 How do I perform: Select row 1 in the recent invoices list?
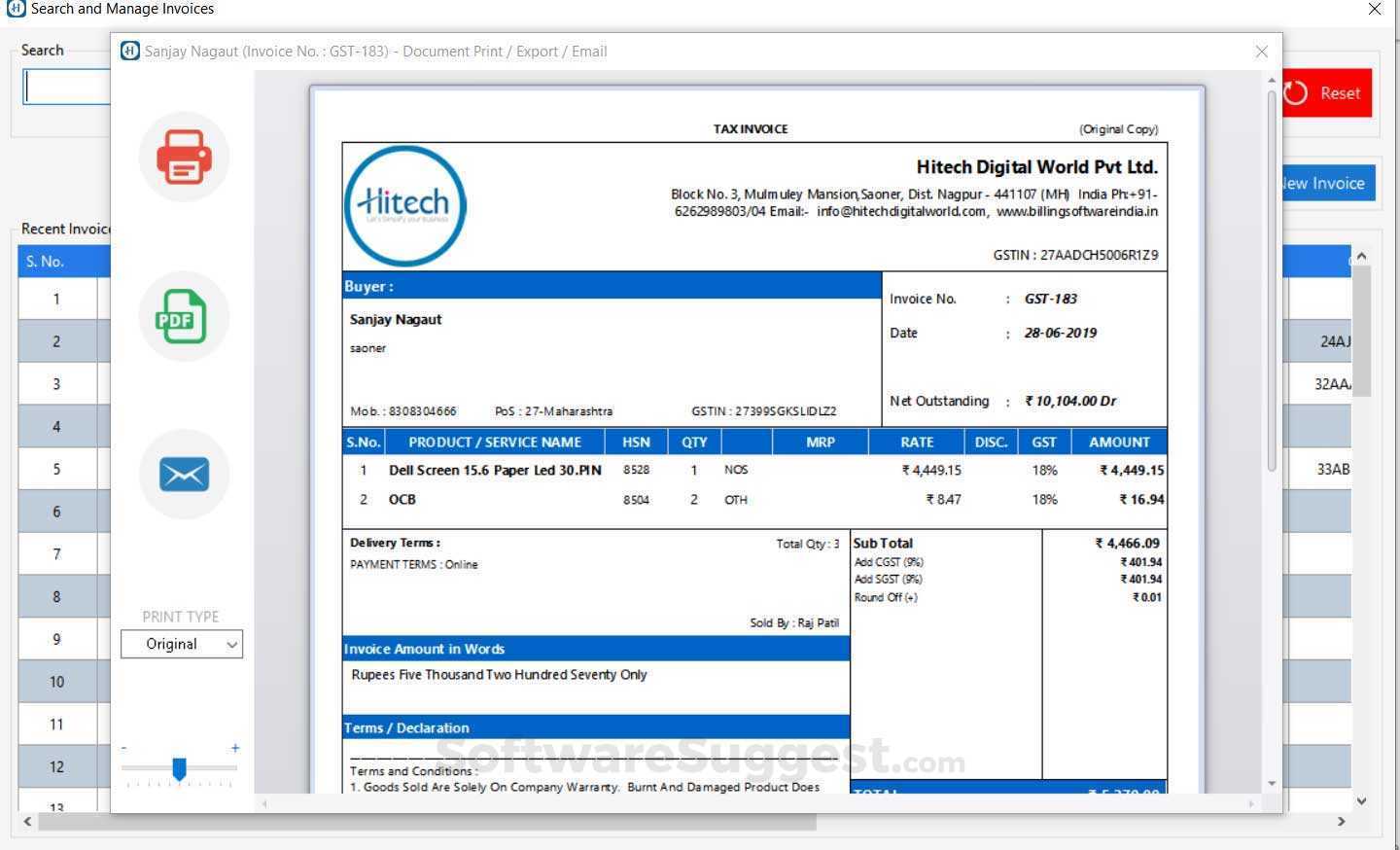pyautogui.click(x=56, y=299)
